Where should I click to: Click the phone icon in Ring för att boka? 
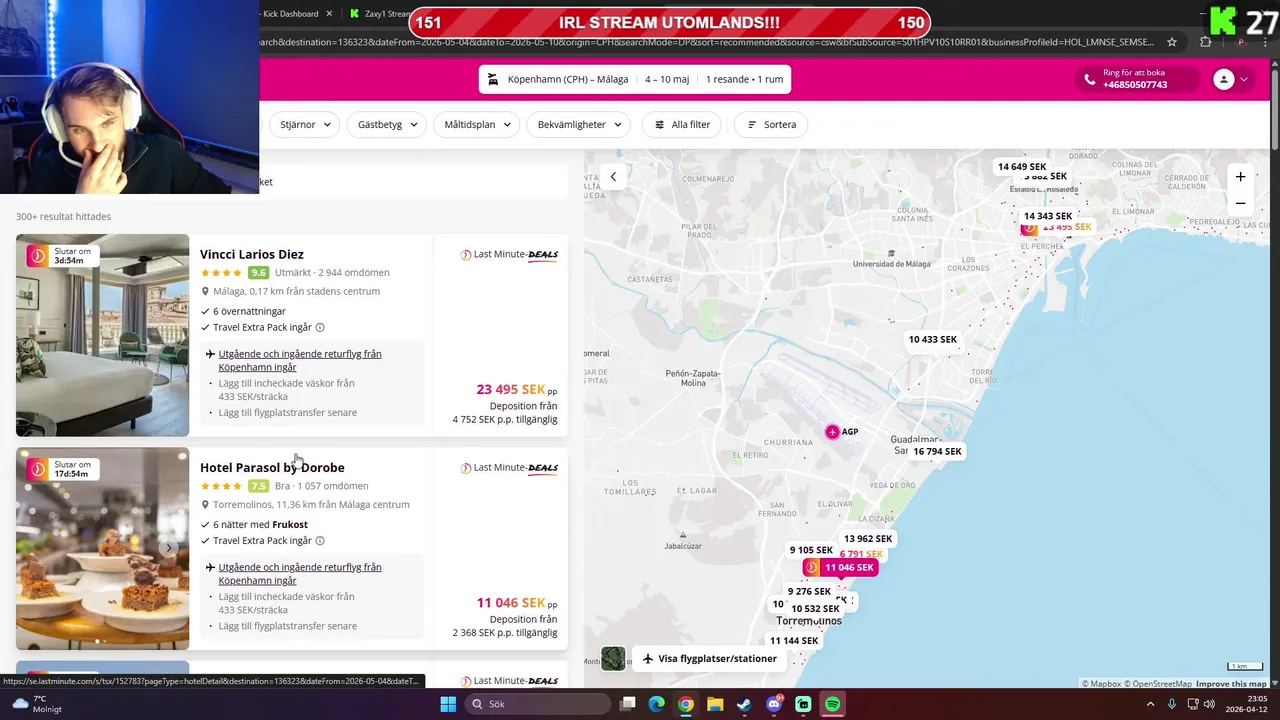1090,80
